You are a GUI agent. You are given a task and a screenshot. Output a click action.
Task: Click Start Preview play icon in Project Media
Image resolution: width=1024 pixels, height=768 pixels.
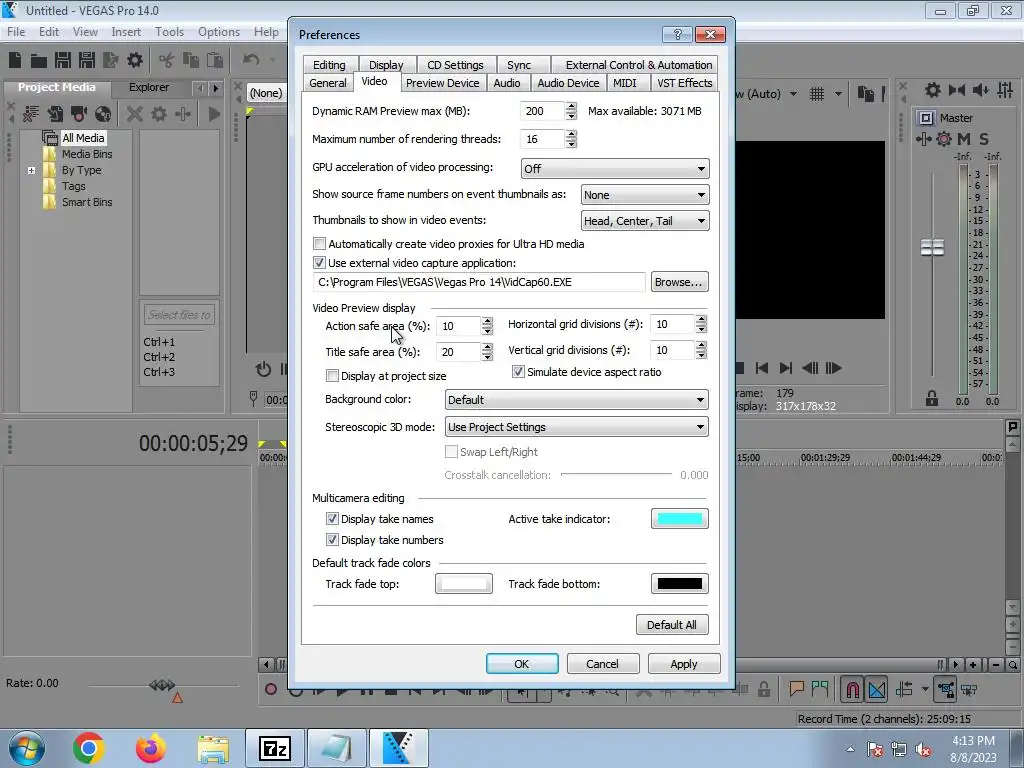pyautogui.click(x=214, y=114)
